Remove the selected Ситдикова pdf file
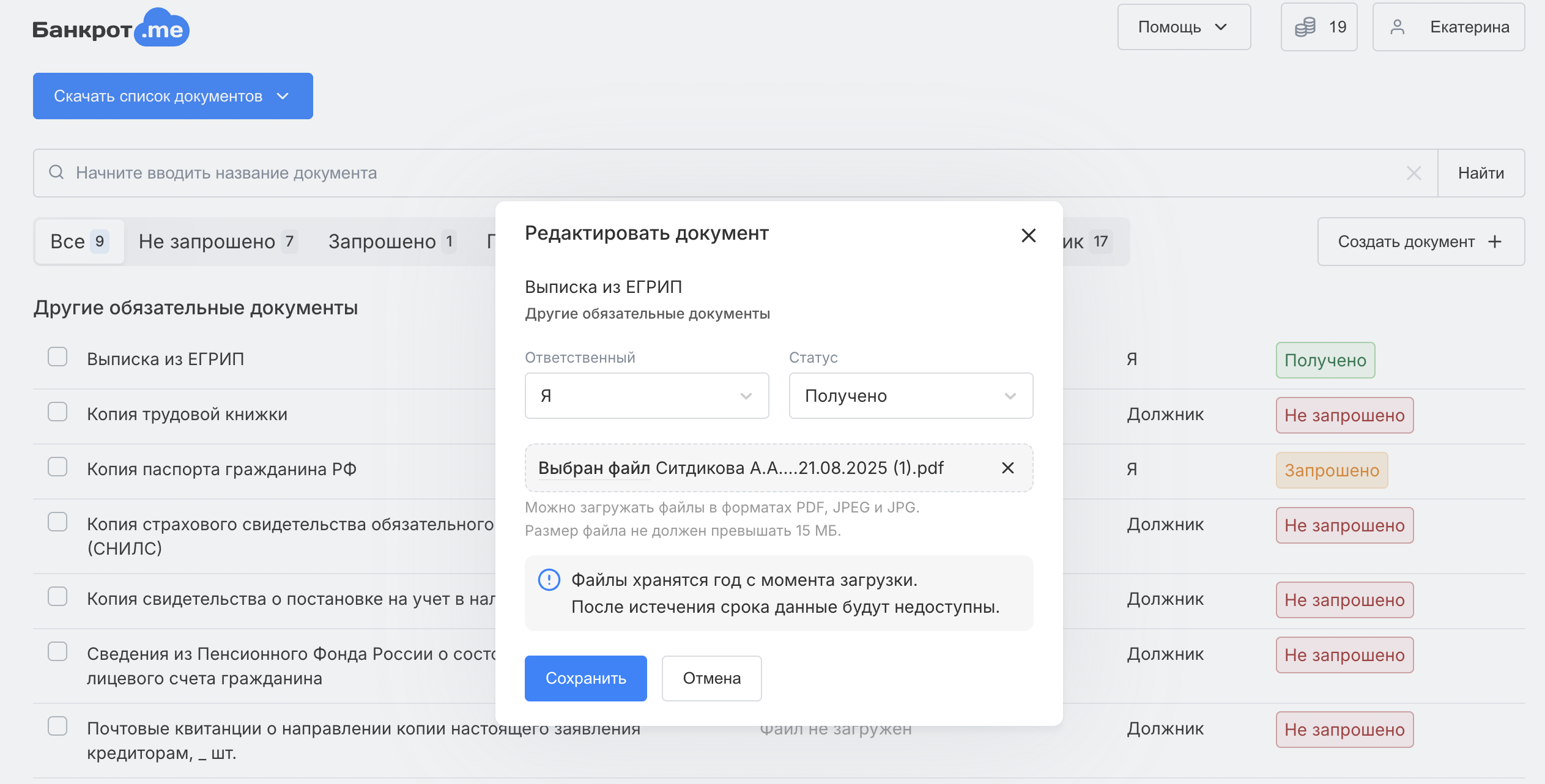Image resolution: width=1545 pixels, height=784 pixels. click(1008, 468)
